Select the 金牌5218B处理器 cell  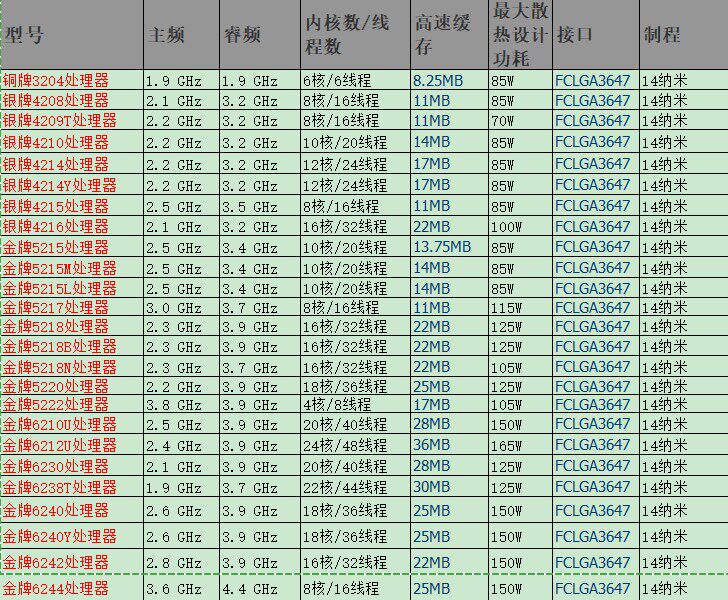72,346
